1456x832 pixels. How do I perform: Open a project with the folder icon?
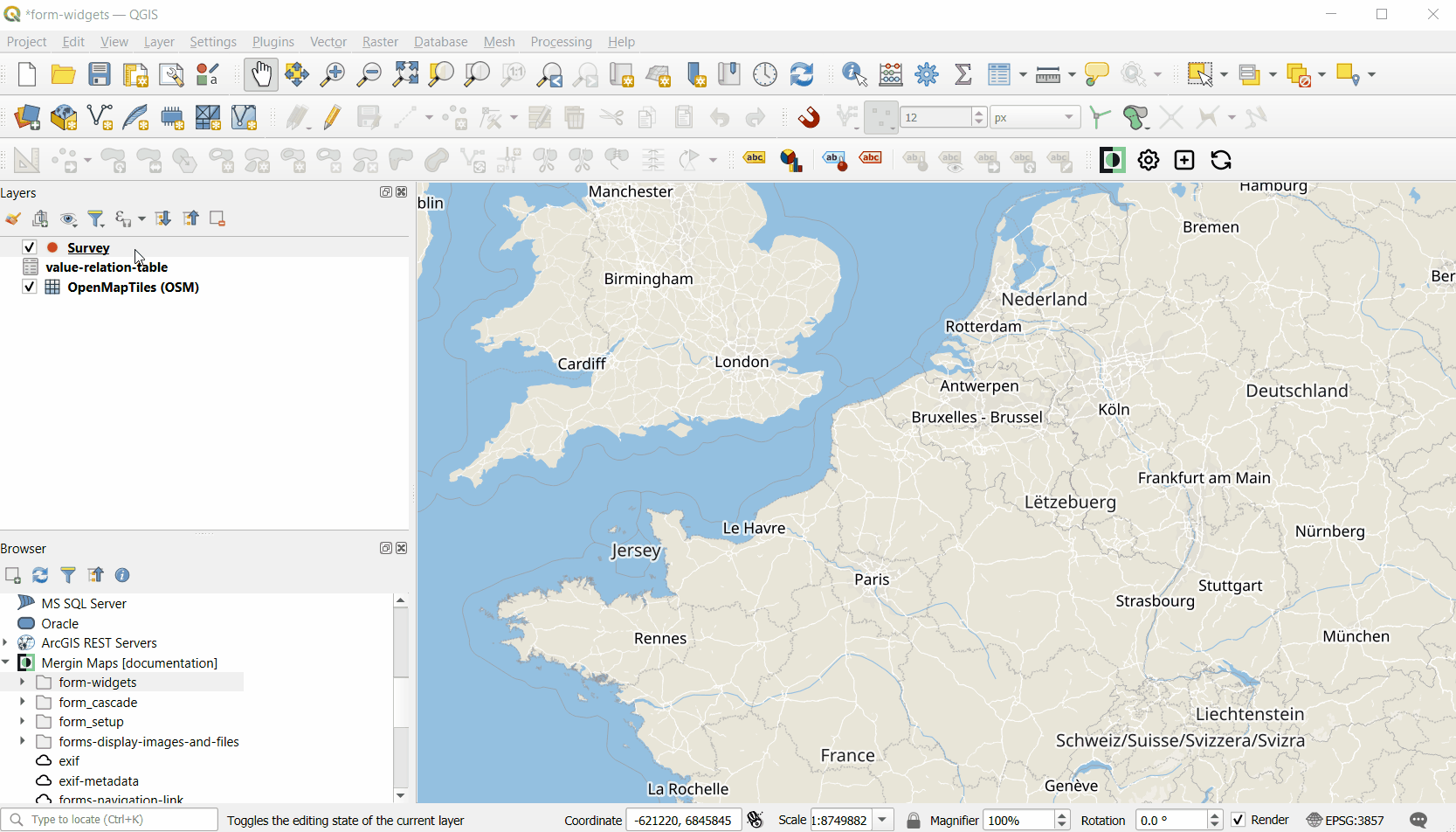click(x=63, y=75)
